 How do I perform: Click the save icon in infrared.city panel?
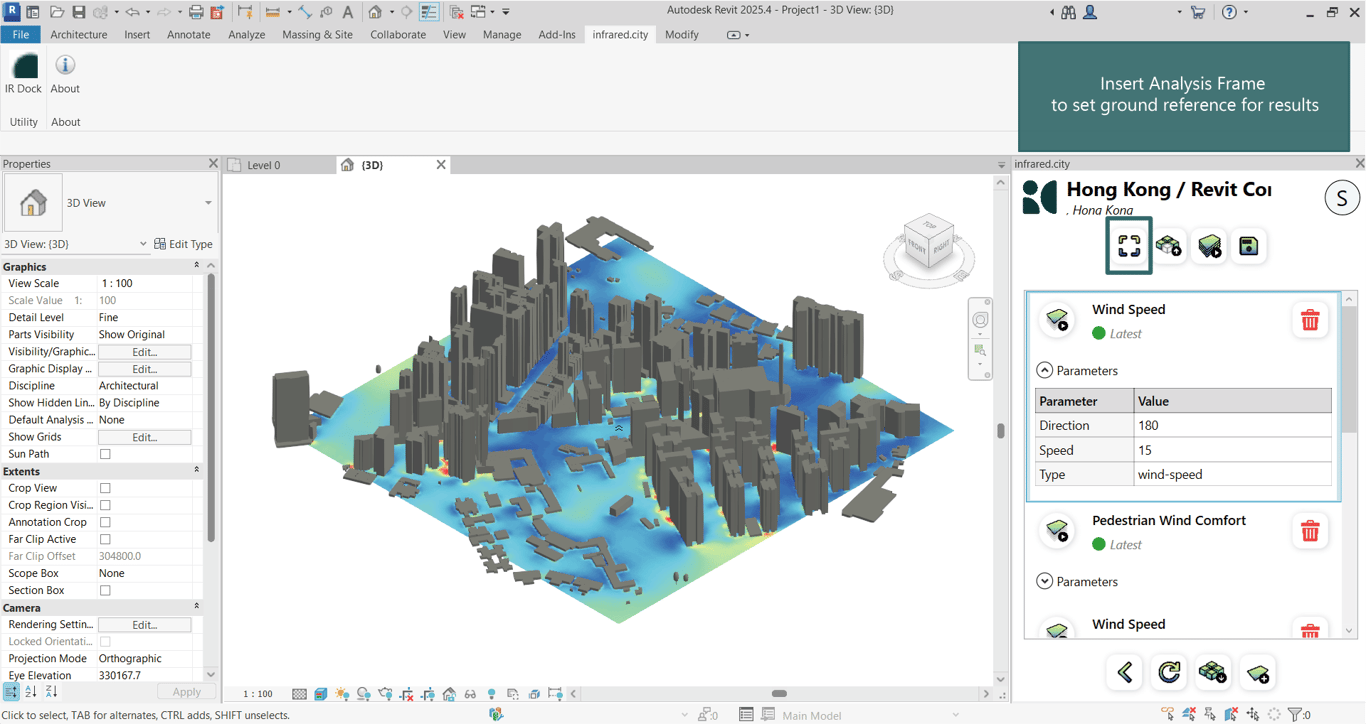tap(1248, 246)
